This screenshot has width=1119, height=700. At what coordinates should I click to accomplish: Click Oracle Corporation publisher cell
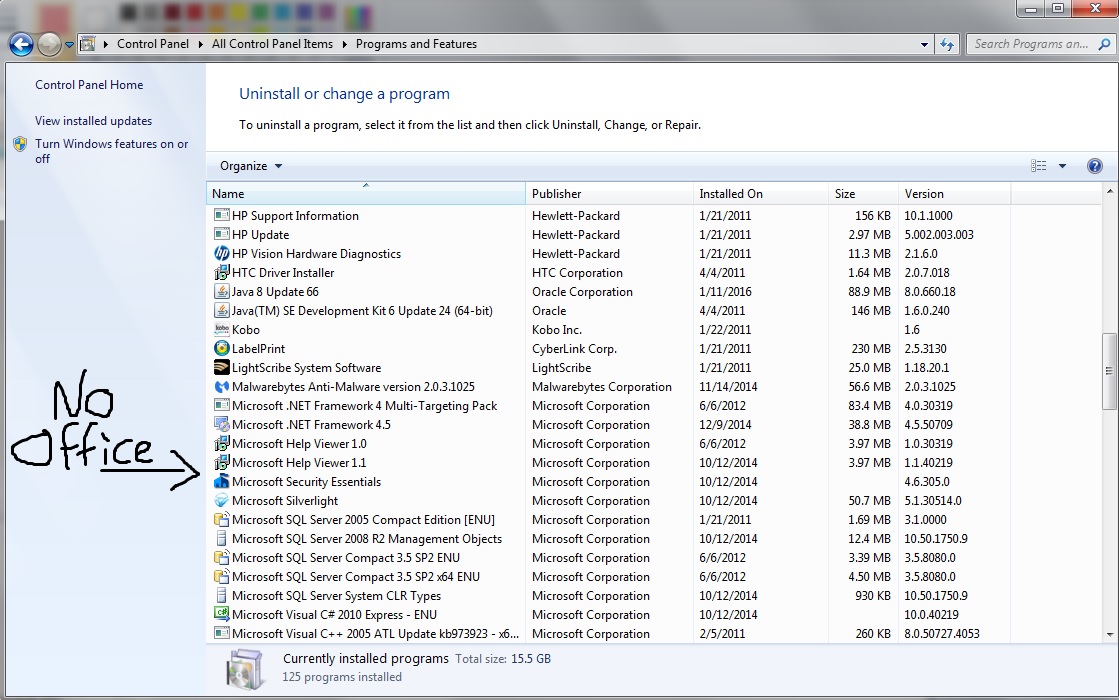point(582,292)
